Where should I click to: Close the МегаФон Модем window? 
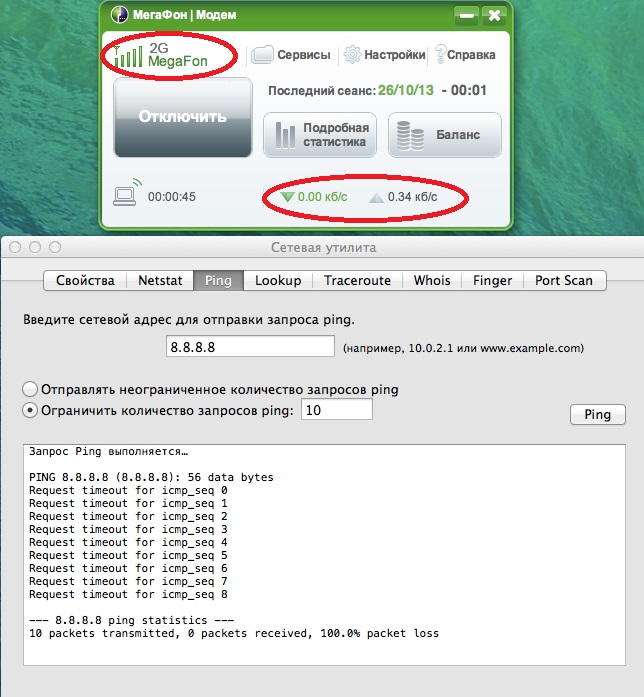click(x=494, y=16)
